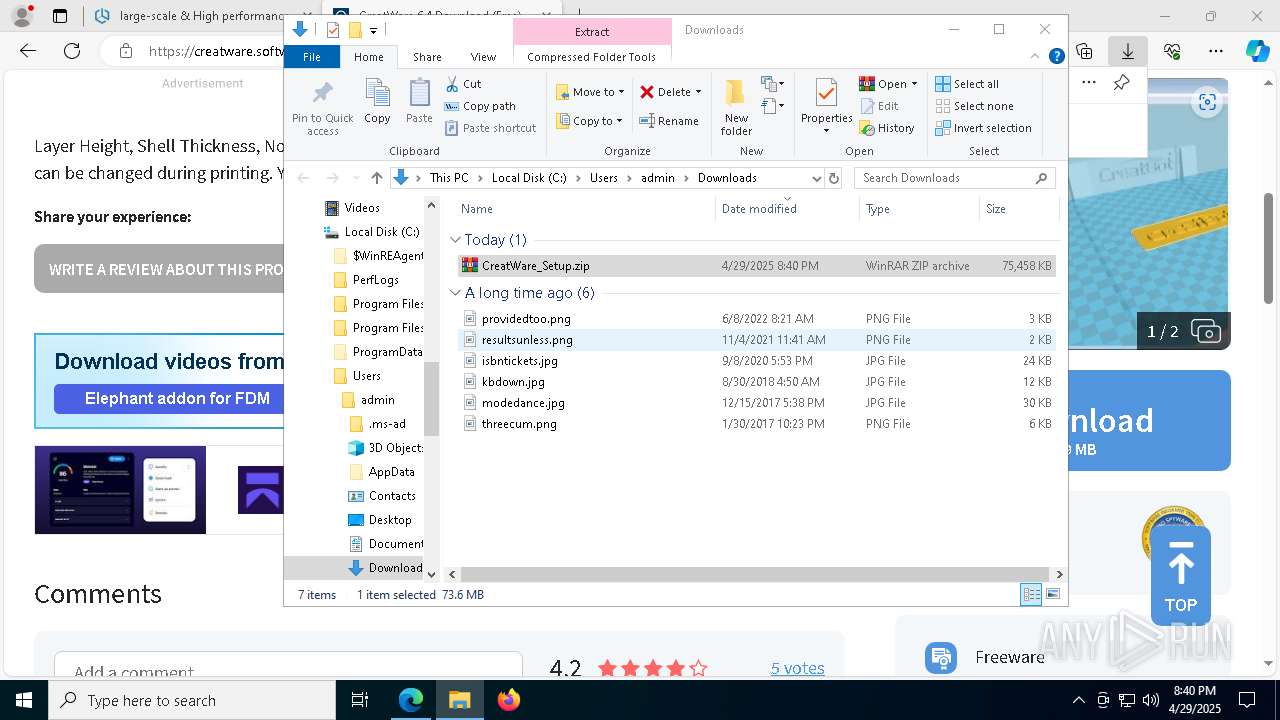
Task: Switch to large icons view layout
Action: tap(1052, 595)
